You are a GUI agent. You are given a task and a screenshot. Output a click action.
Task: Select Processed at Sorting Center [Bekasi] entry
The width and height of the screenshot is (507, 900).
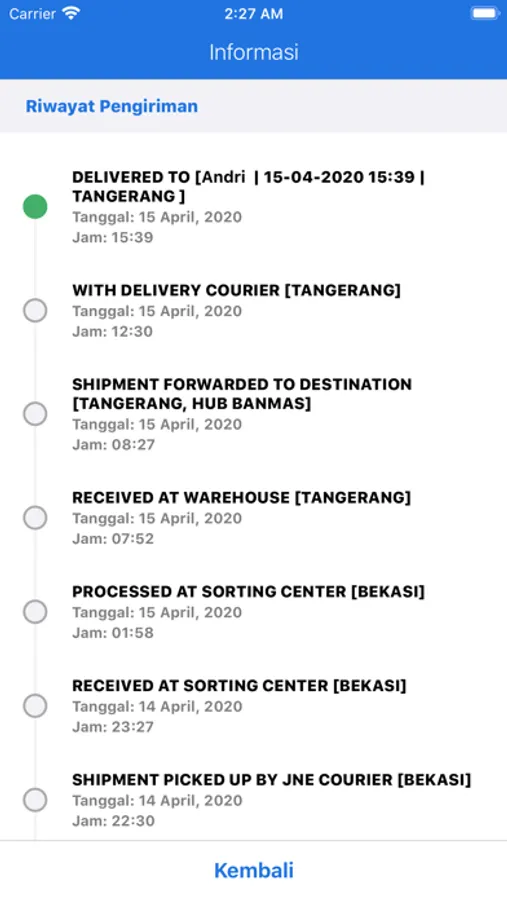pyautogui.click(x=253, y=612)
